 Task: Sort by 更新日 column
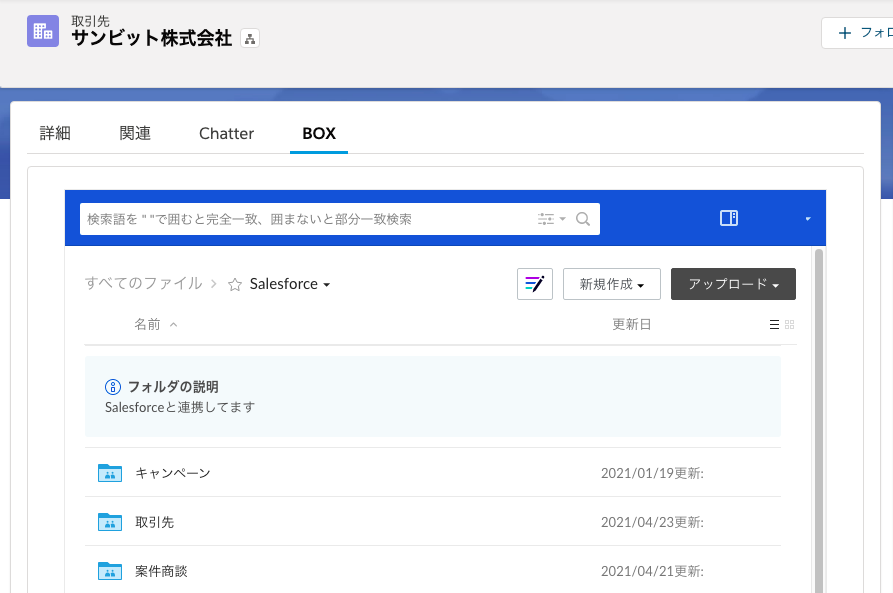click(x=632, y=324)
